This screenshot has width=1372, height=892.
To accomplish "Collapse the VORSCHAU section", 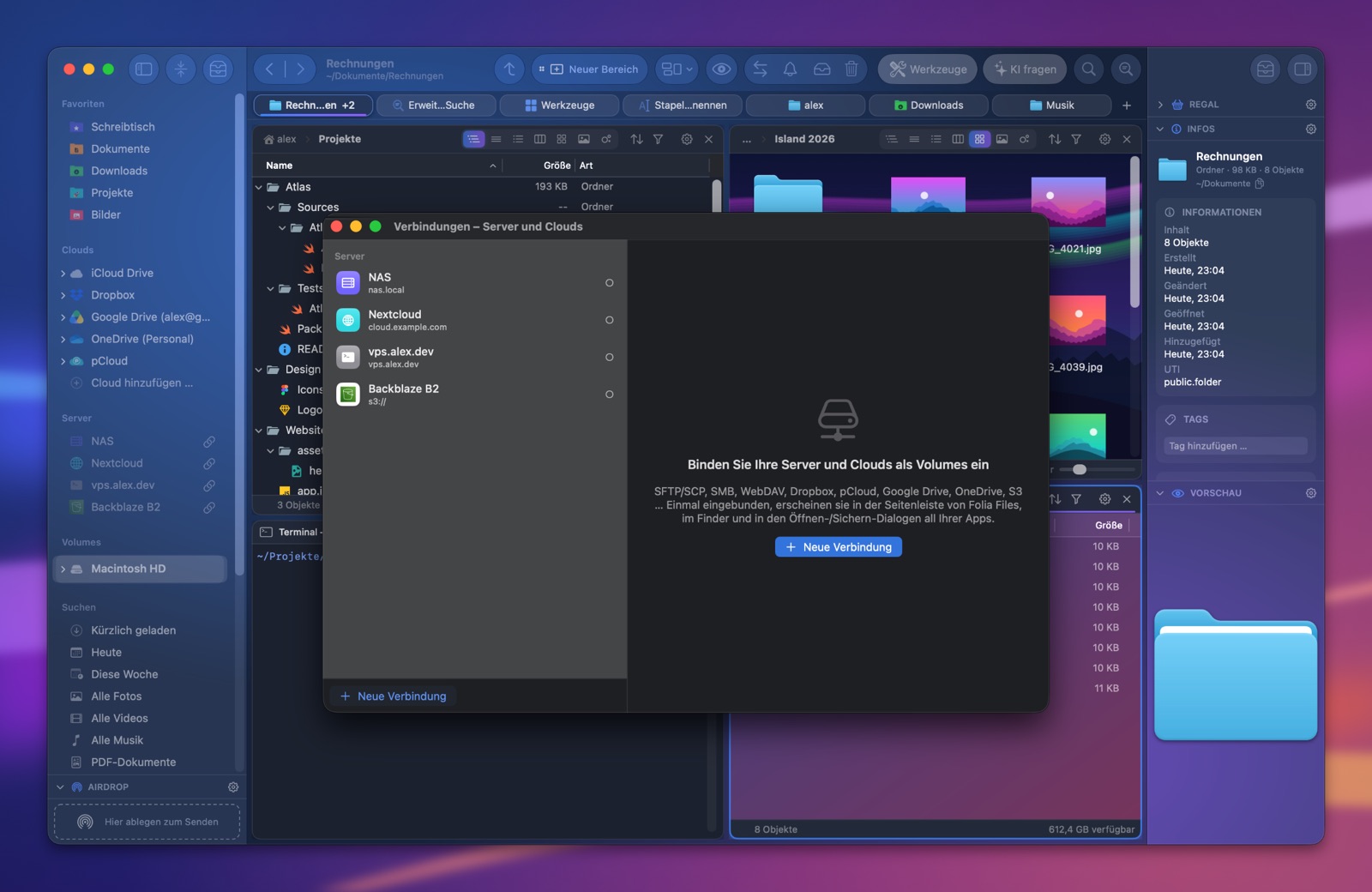I will pos(1160,493).
